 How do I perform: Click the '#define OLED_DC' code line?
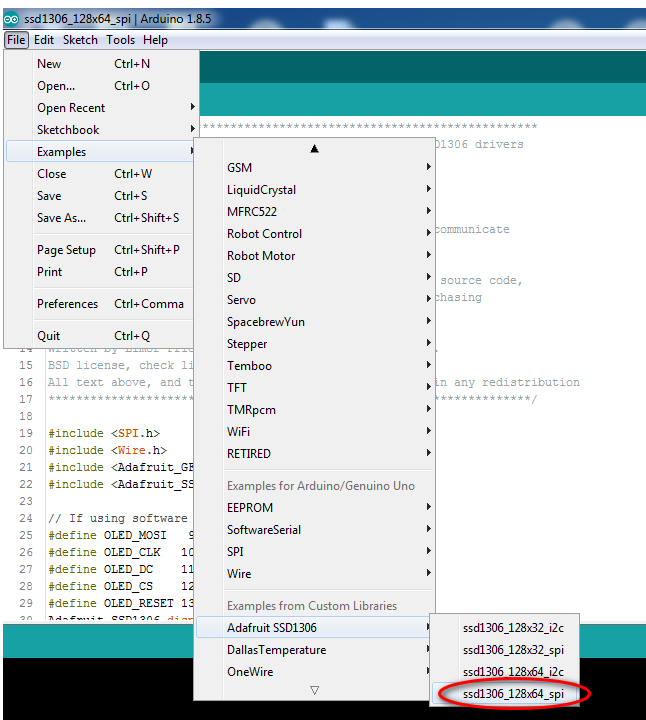[x=121, y=569]
